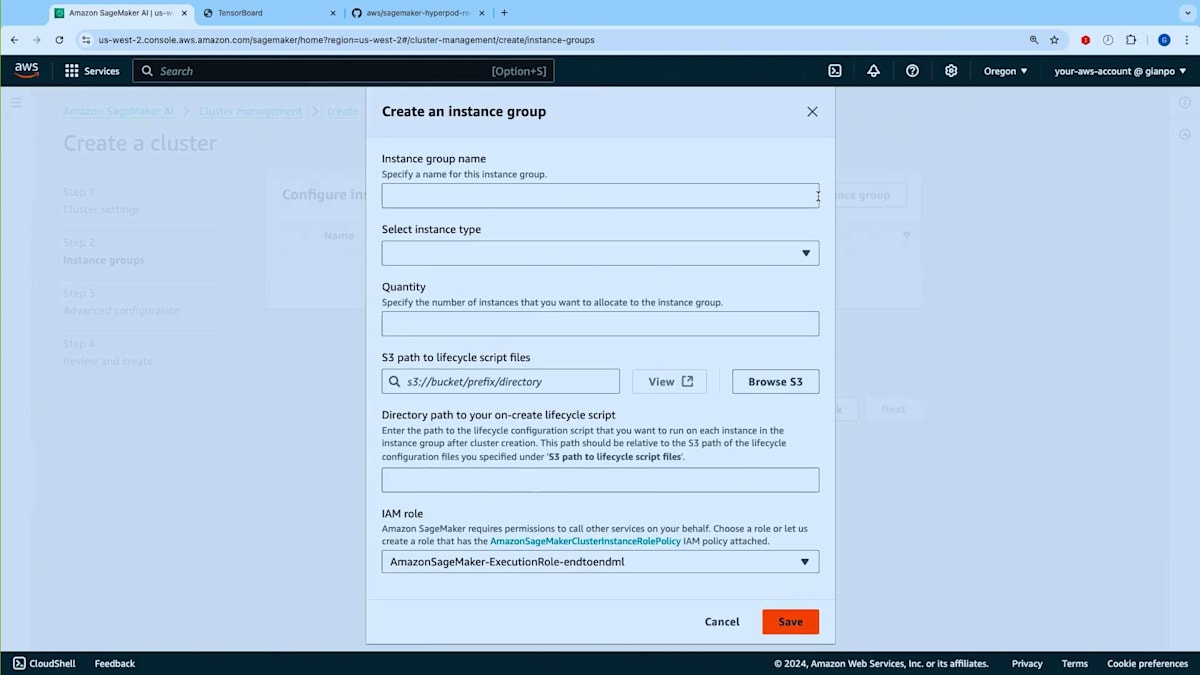Click the Save button
Viewport: 1200px width, 675px height.
click(x=790, y=622)
